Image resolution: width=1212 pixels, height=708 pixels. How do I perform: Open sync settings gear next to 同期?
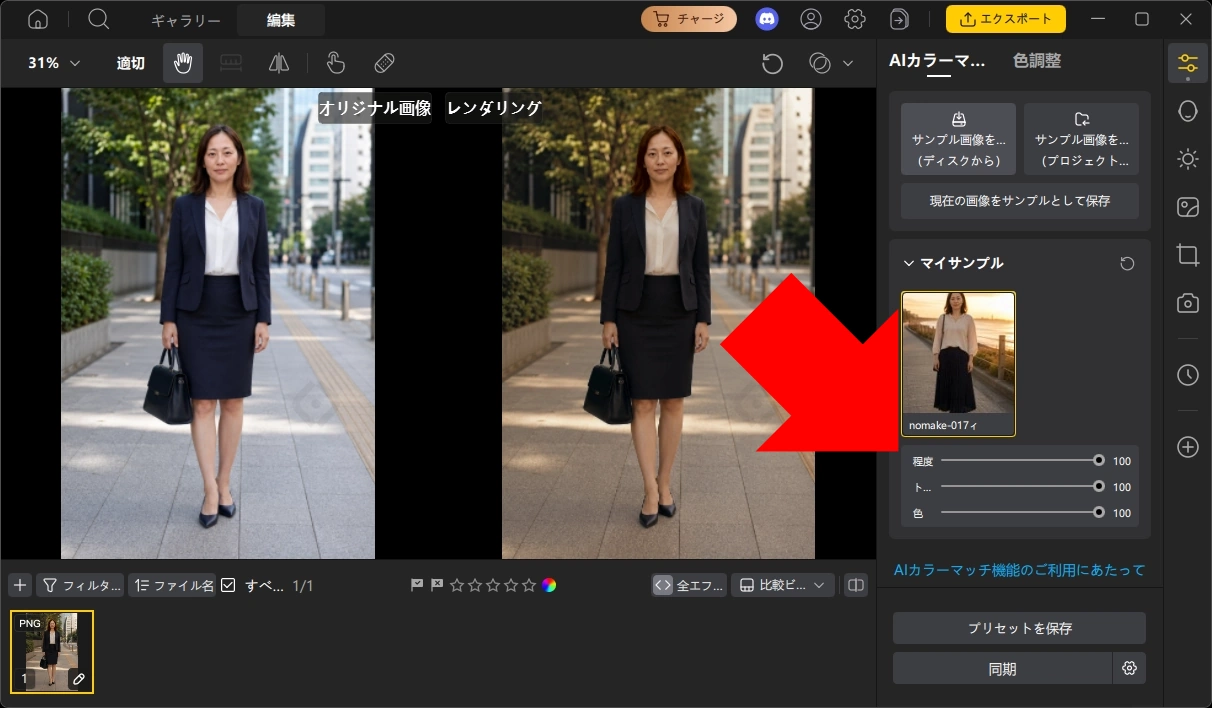pyautogui.click(x=1130, y=669)
